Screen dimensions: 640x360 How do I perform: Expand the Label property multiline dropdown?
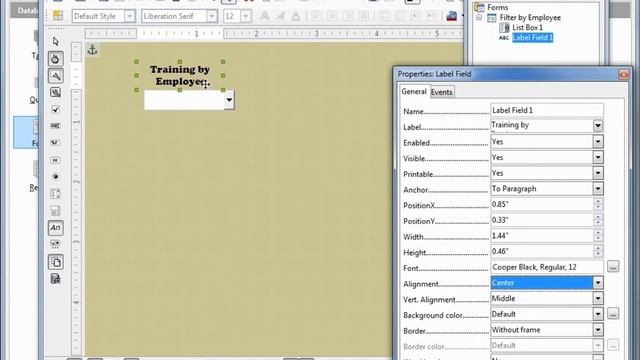tap(598, 126)
